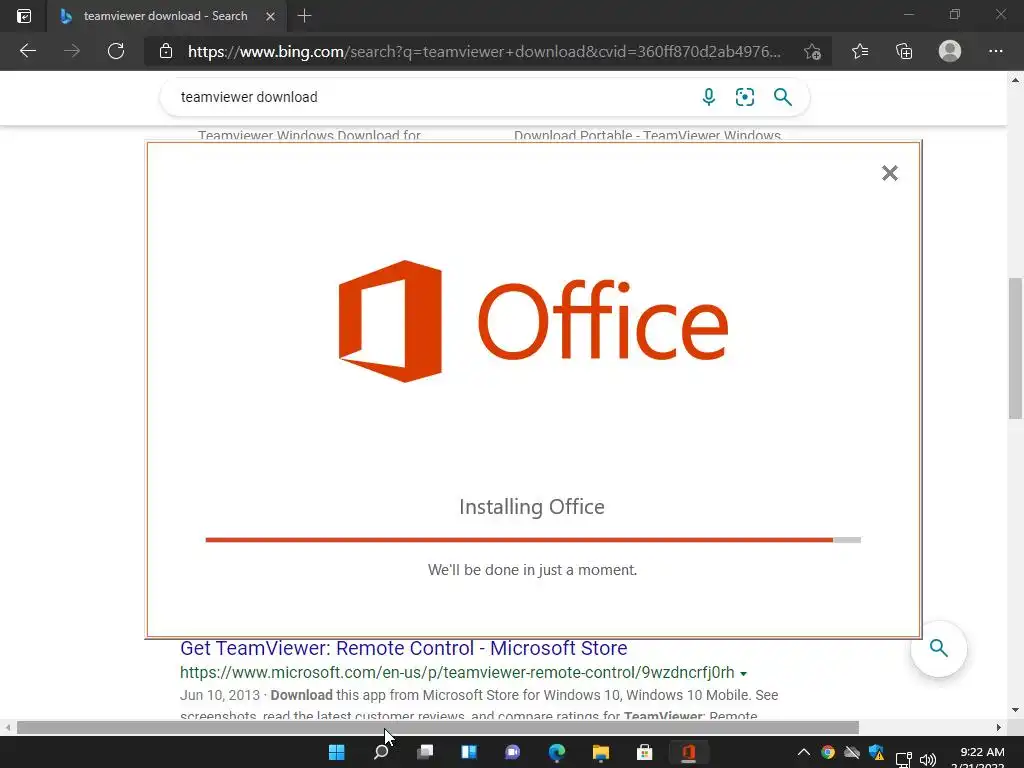The height and width of the screenshot is (768, 1024).
Task: Open Widgets from taskbar
Action: 469,752
